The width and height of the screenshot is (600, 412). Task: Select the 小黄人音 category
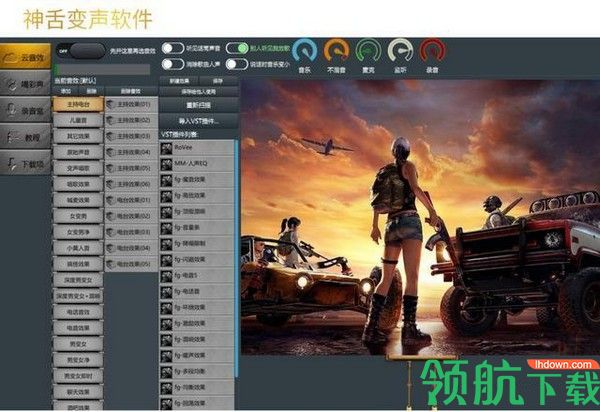click(x=78, y=248)
